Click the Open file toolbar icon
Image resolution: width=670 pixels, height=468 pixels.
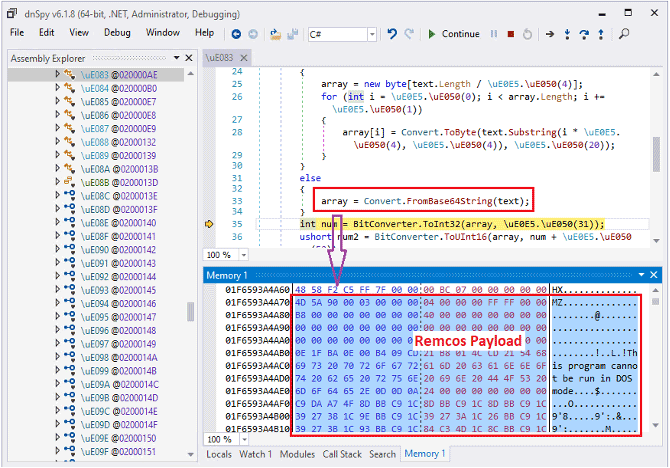coord(277,33)
